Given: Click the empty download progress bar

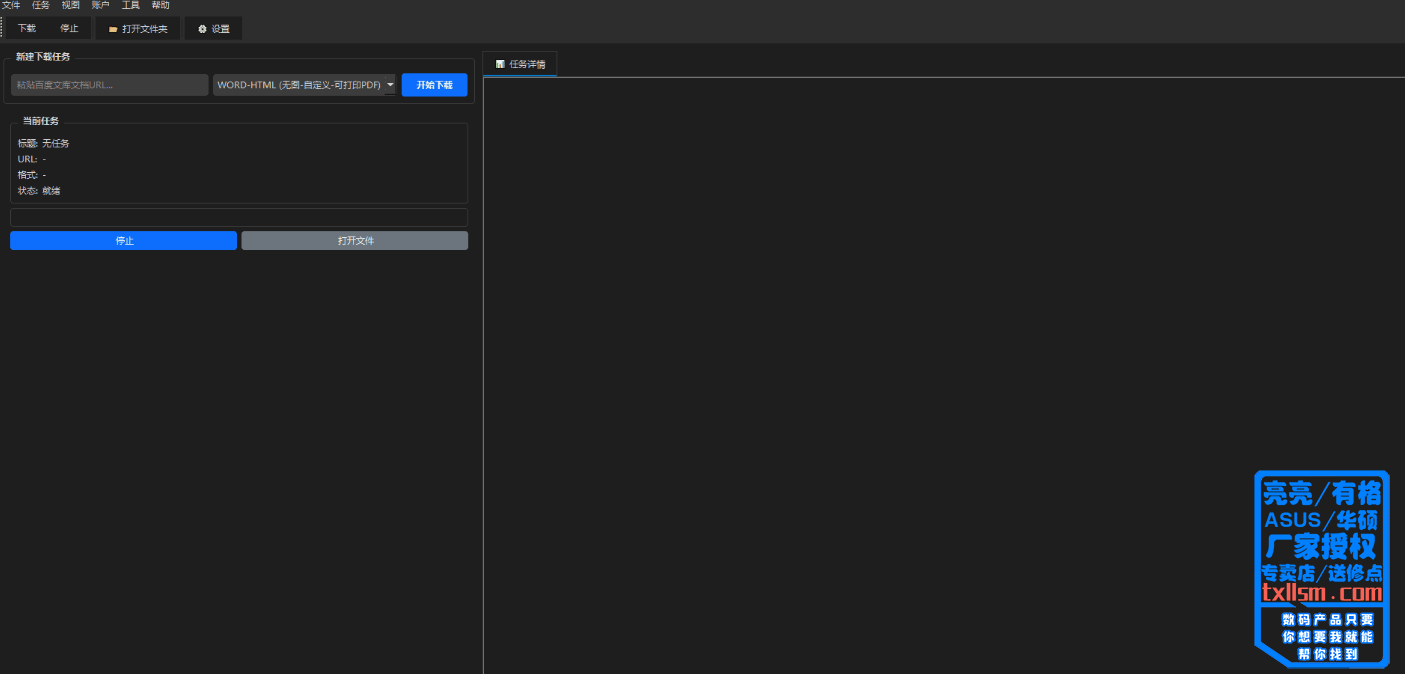Looking at the screenshot, I should 239,218.
